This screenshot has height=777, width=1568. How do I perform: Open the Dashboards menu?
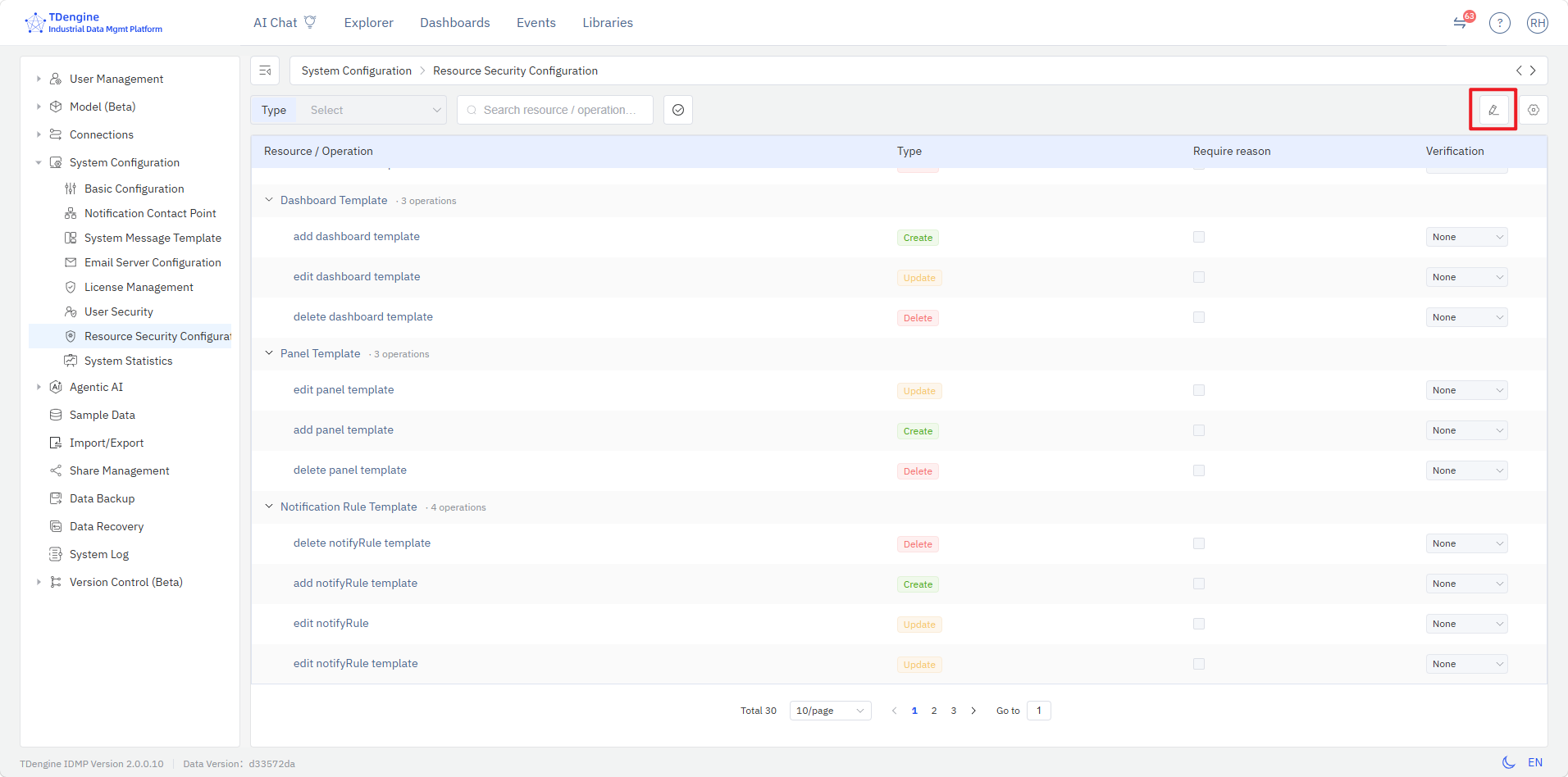tap(455, 23)
